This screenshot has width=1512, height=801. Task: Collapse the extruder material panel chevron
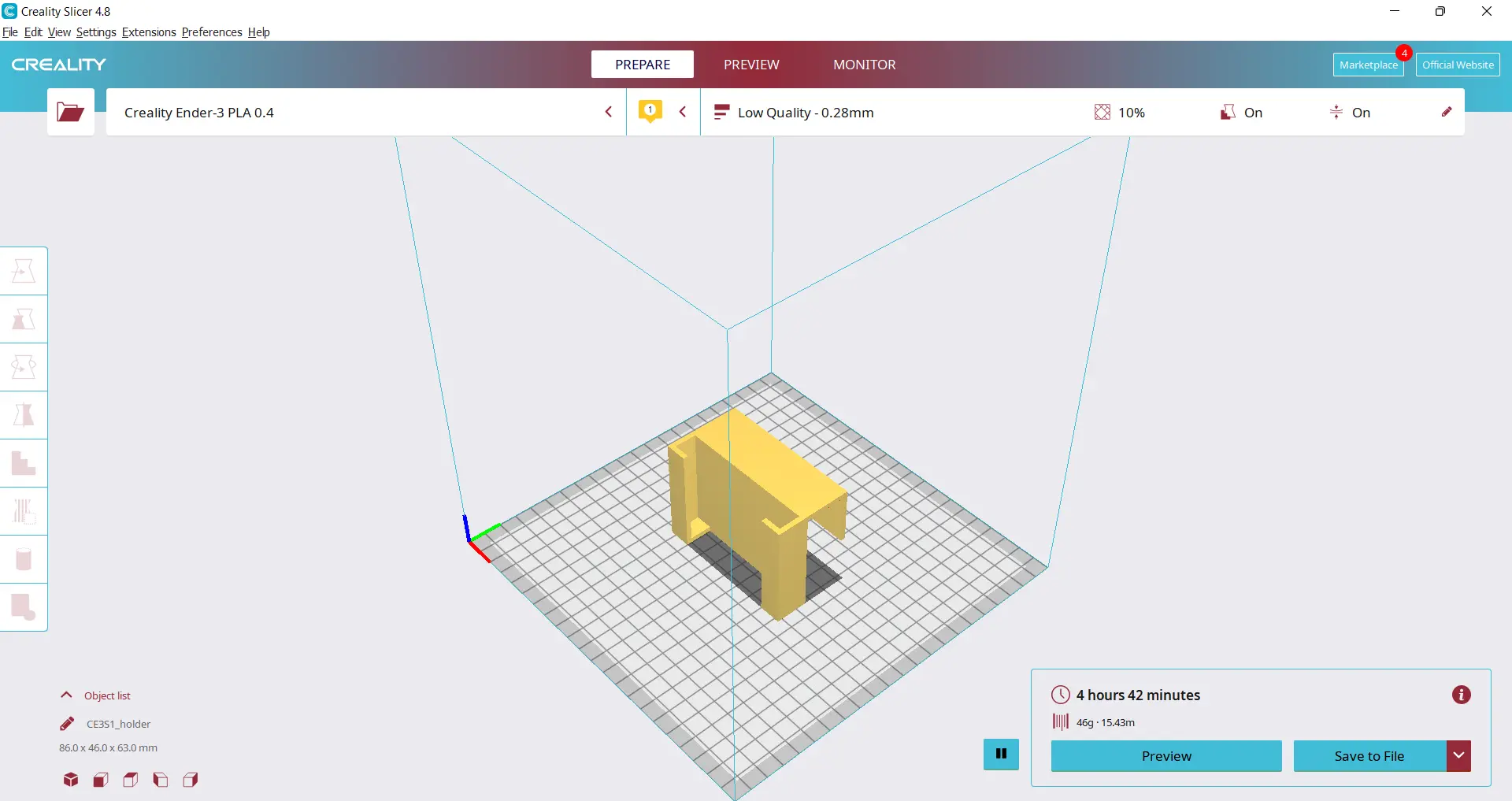[x=683, y=112]
